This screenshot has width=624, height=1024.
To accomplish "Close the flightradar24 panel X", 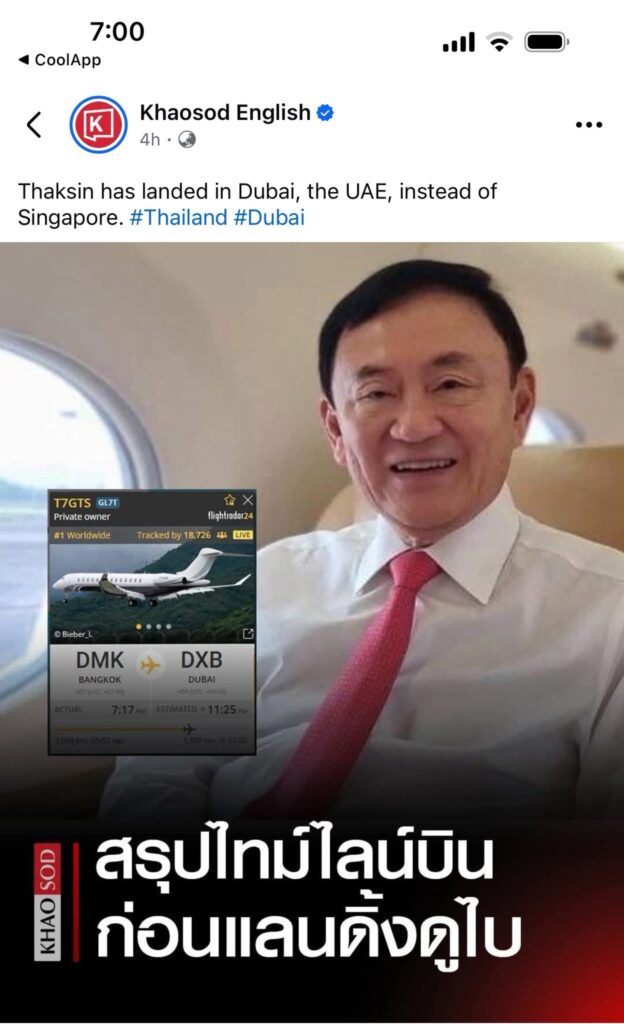I will tap(248, 500).
